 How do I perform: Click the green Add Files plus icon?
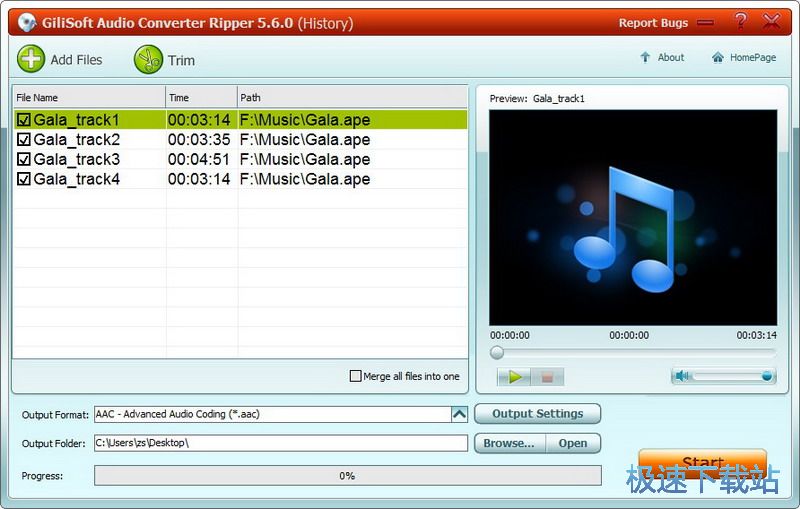point(31,59)
